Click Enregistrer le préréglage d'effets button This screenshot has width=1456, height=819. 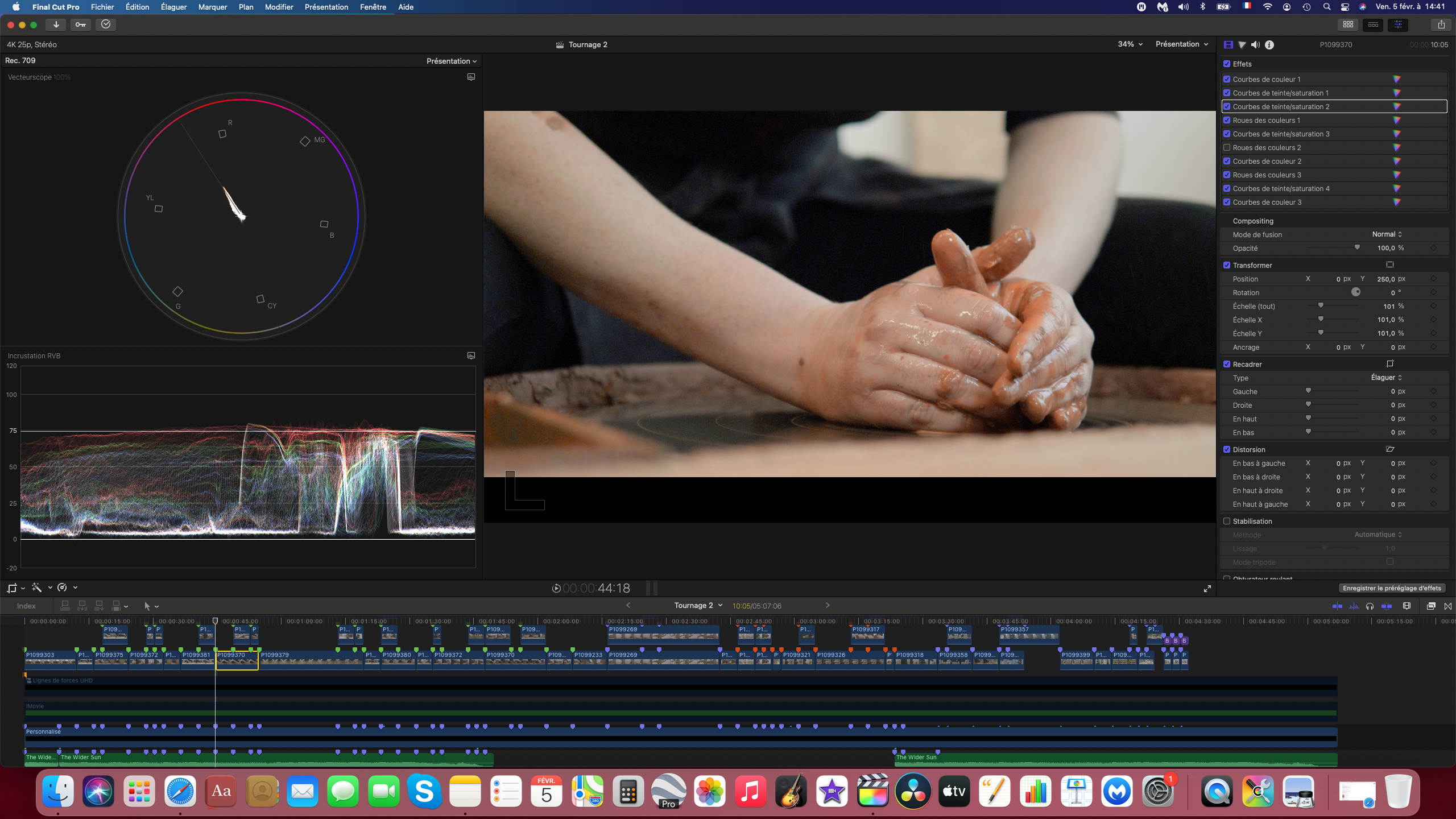click(x=1392, y=588)
